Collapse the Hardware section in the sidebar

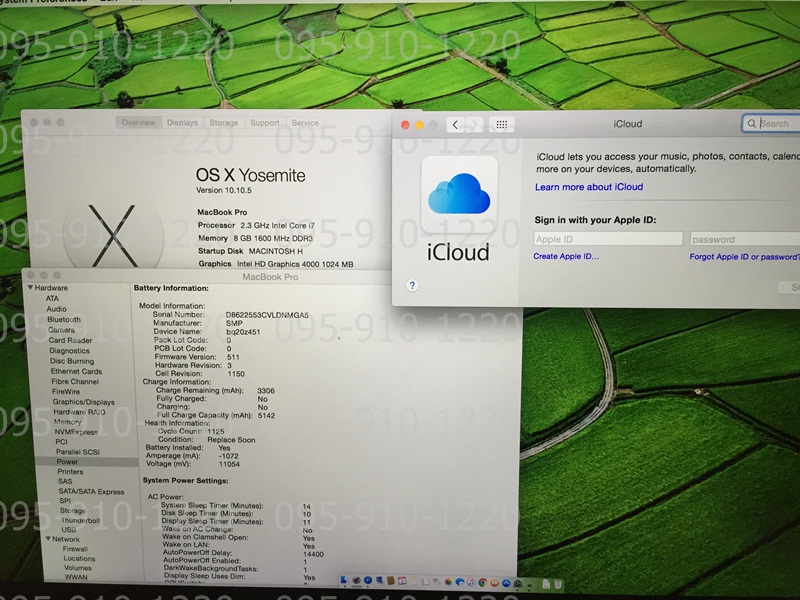[x=30, y=288]
